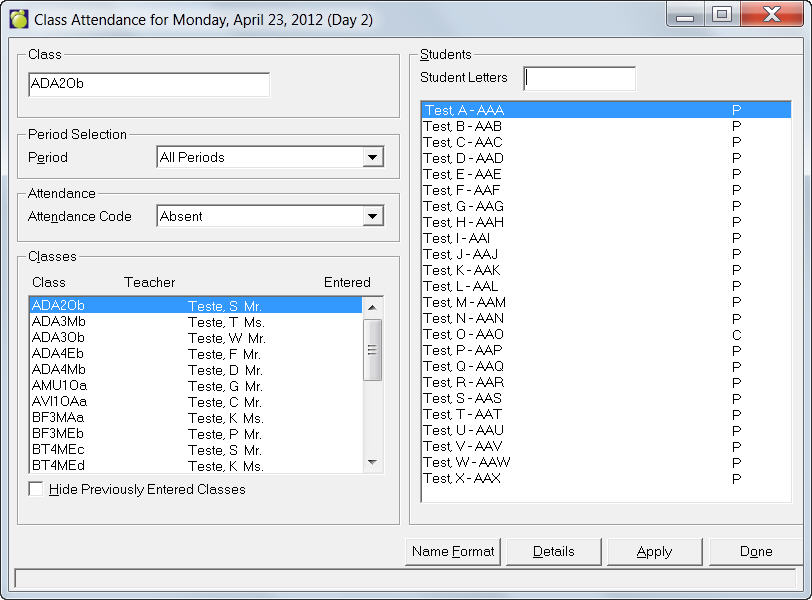Click the Done button
The width and height of the screenshot is (812, 600).
click(755, 551)
